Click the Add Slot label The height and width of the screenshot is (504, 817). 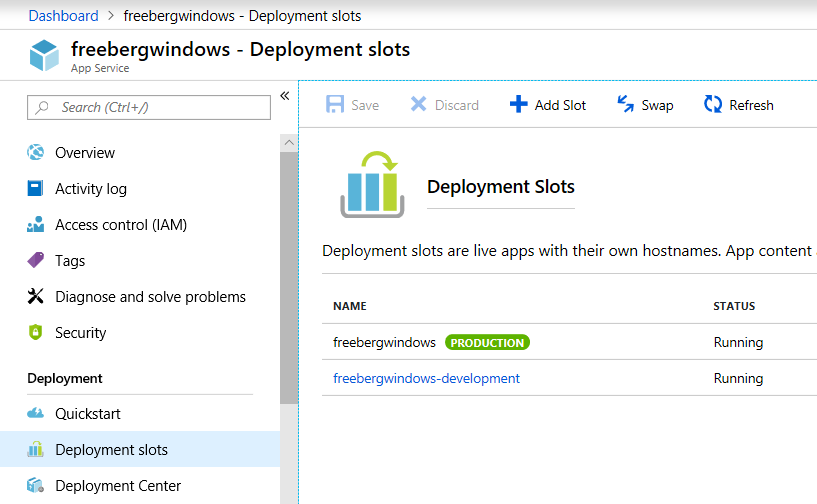(560, 105)
